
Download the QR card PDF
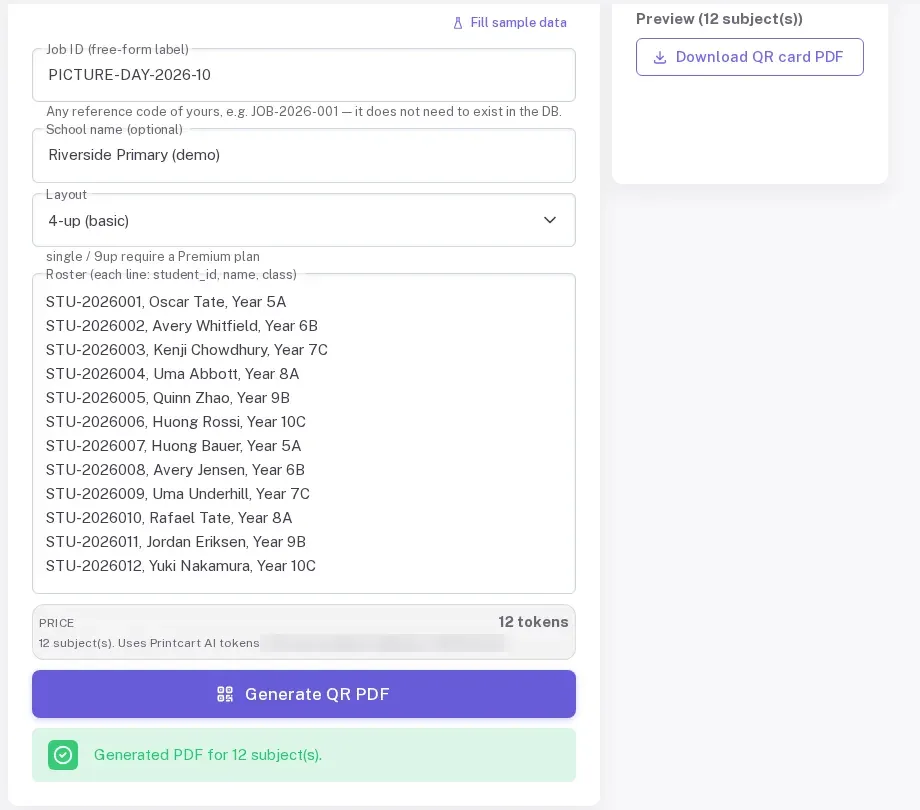[750, 57]
